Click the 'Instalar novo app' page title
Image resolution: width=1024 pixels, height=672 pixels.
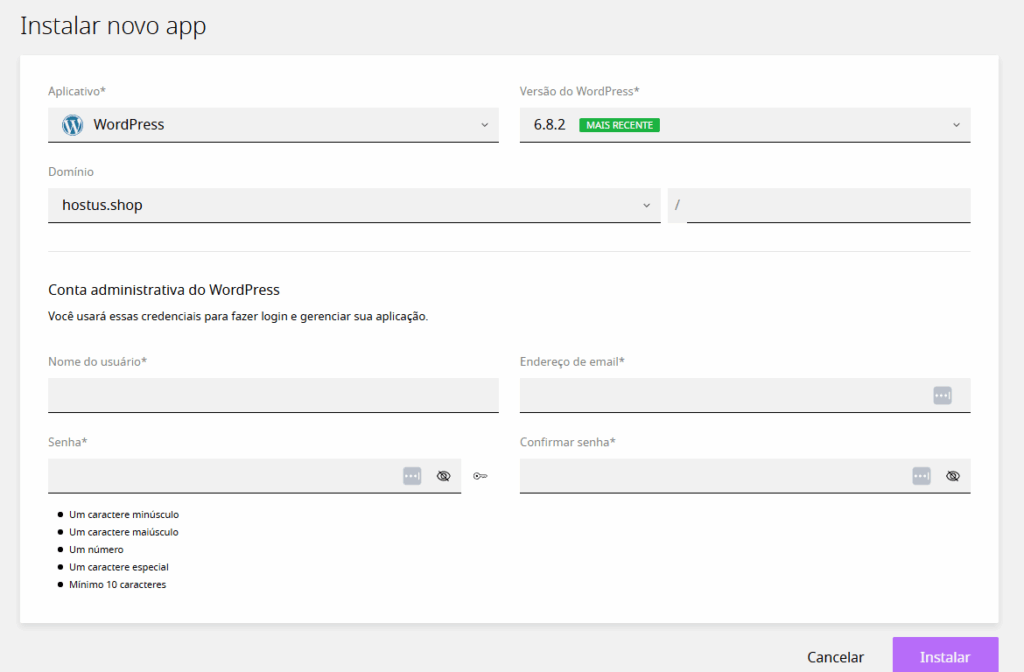pyautogui.click(x=113, y=26)
